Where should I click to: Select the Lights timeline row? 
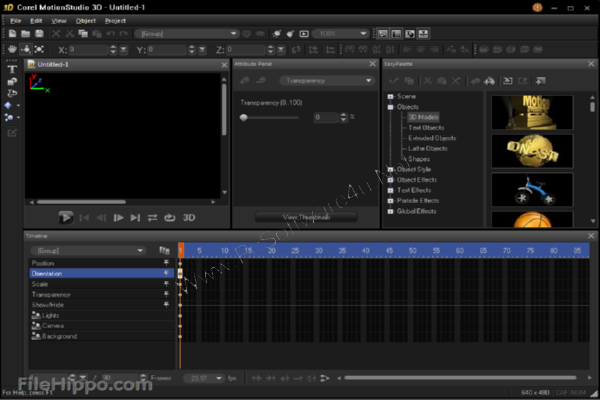[101, 315]
